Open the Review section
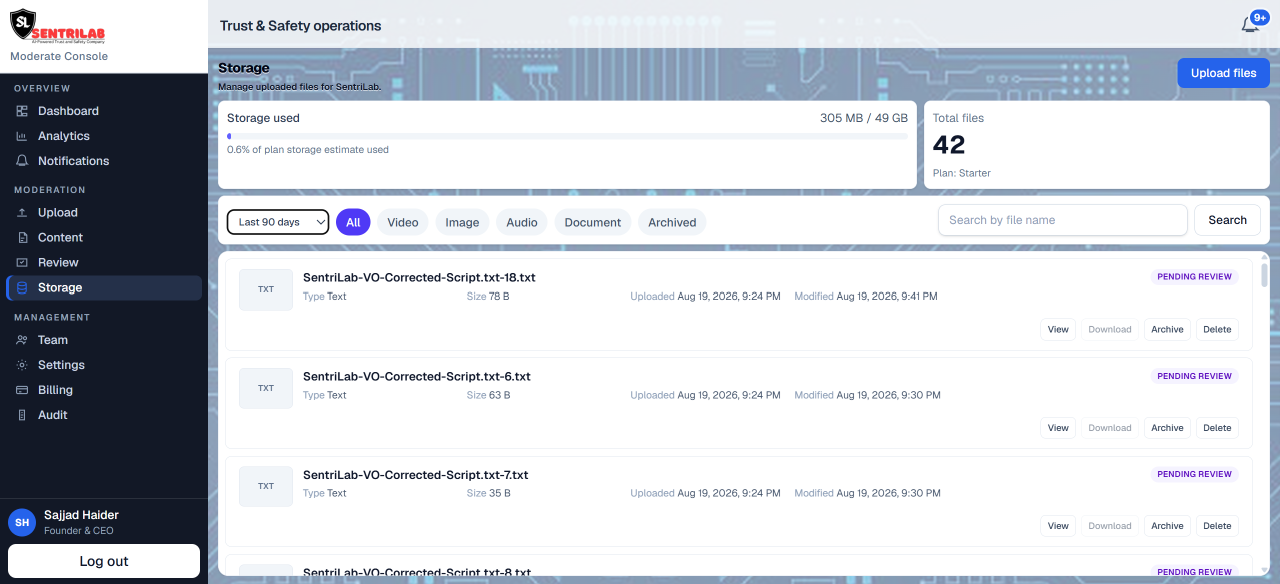This screenshot has height=584, width=1280. click(x=104, y=263)
